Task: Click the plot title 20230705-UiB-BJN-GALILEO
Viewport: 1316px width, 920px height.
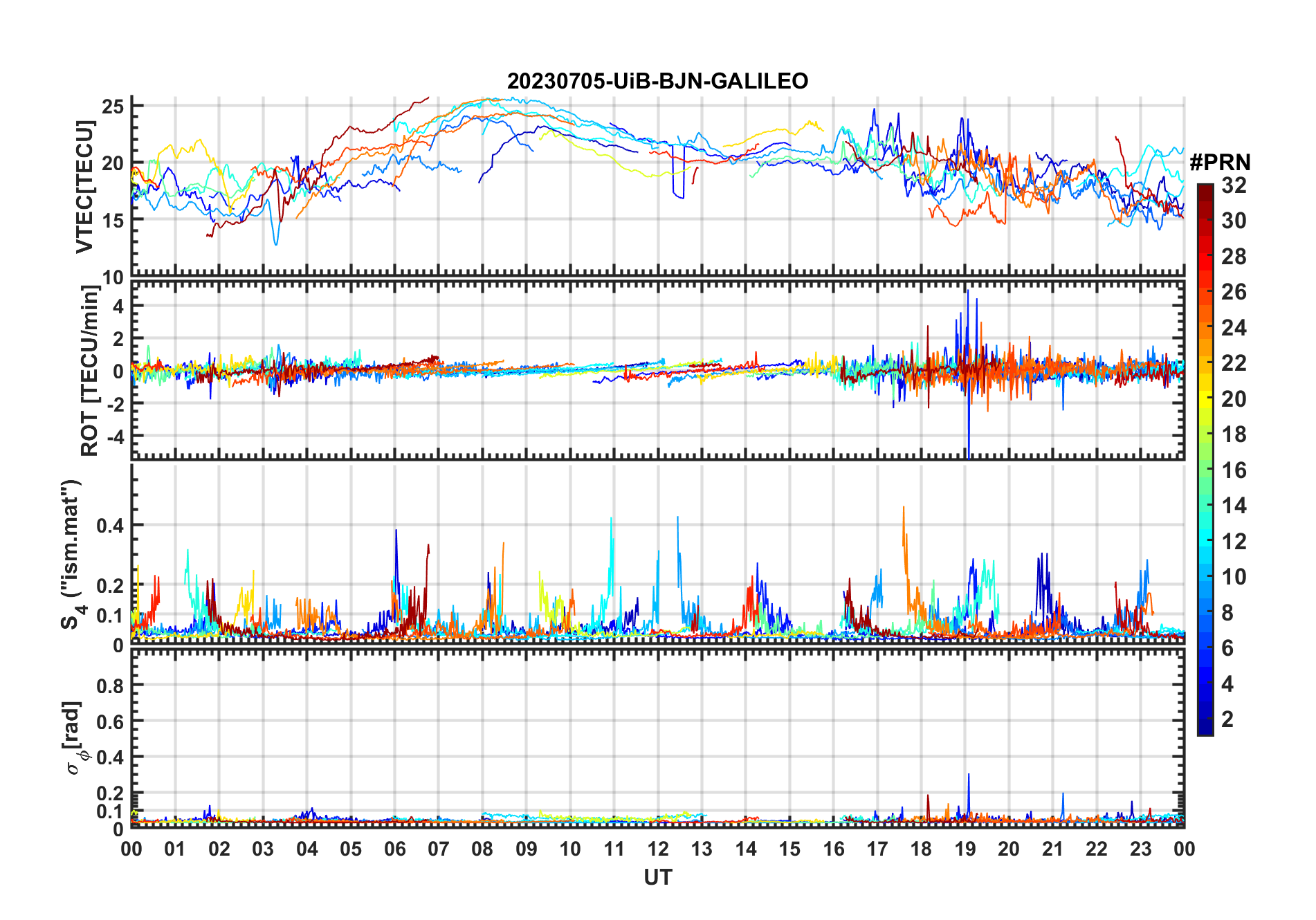Action: [x=657, y=81]
